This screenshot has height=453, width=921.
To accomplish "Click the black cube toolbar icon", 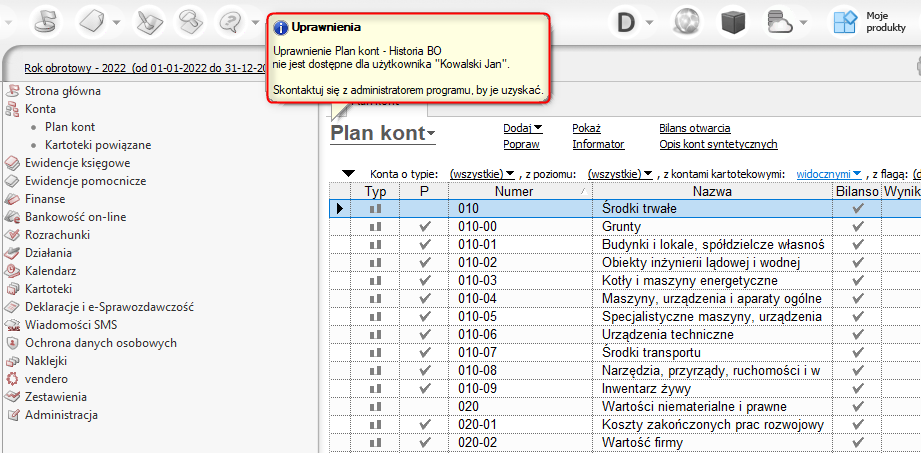I will click(x=733, y=22).
